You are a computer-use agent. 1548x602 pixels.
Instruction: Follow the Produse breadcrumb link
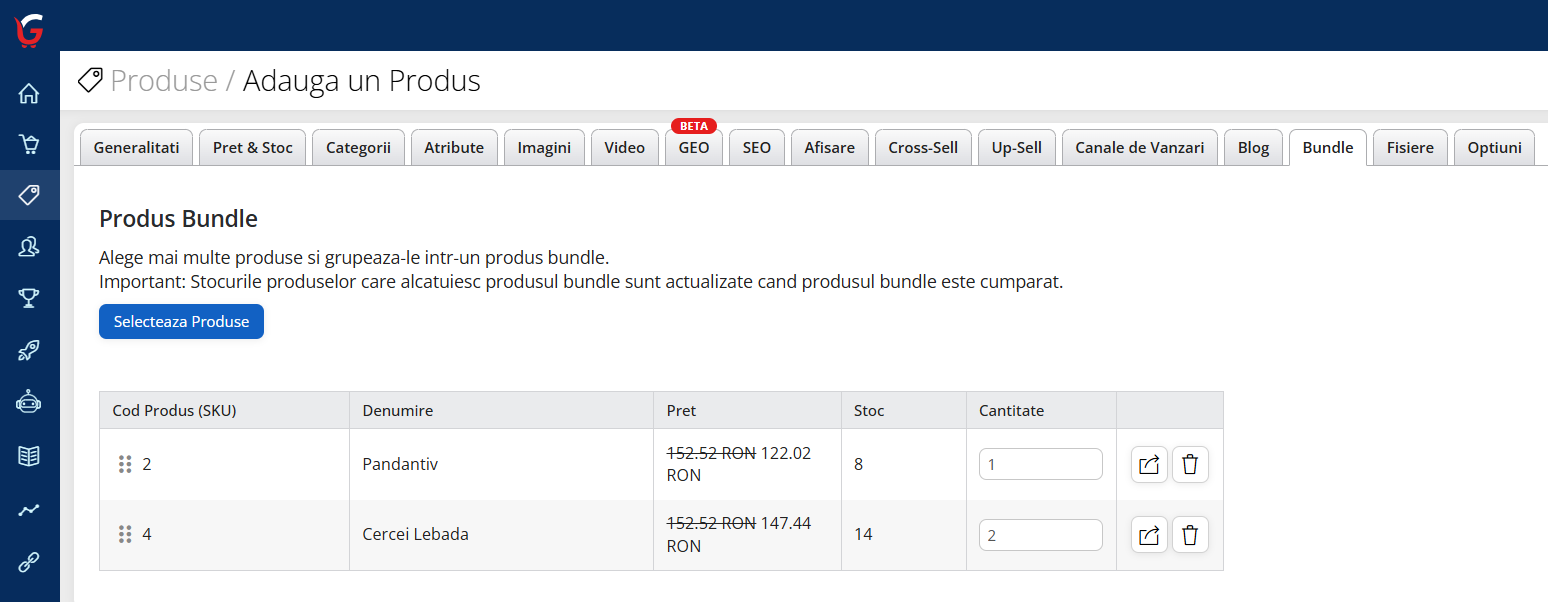coord(164,80)
